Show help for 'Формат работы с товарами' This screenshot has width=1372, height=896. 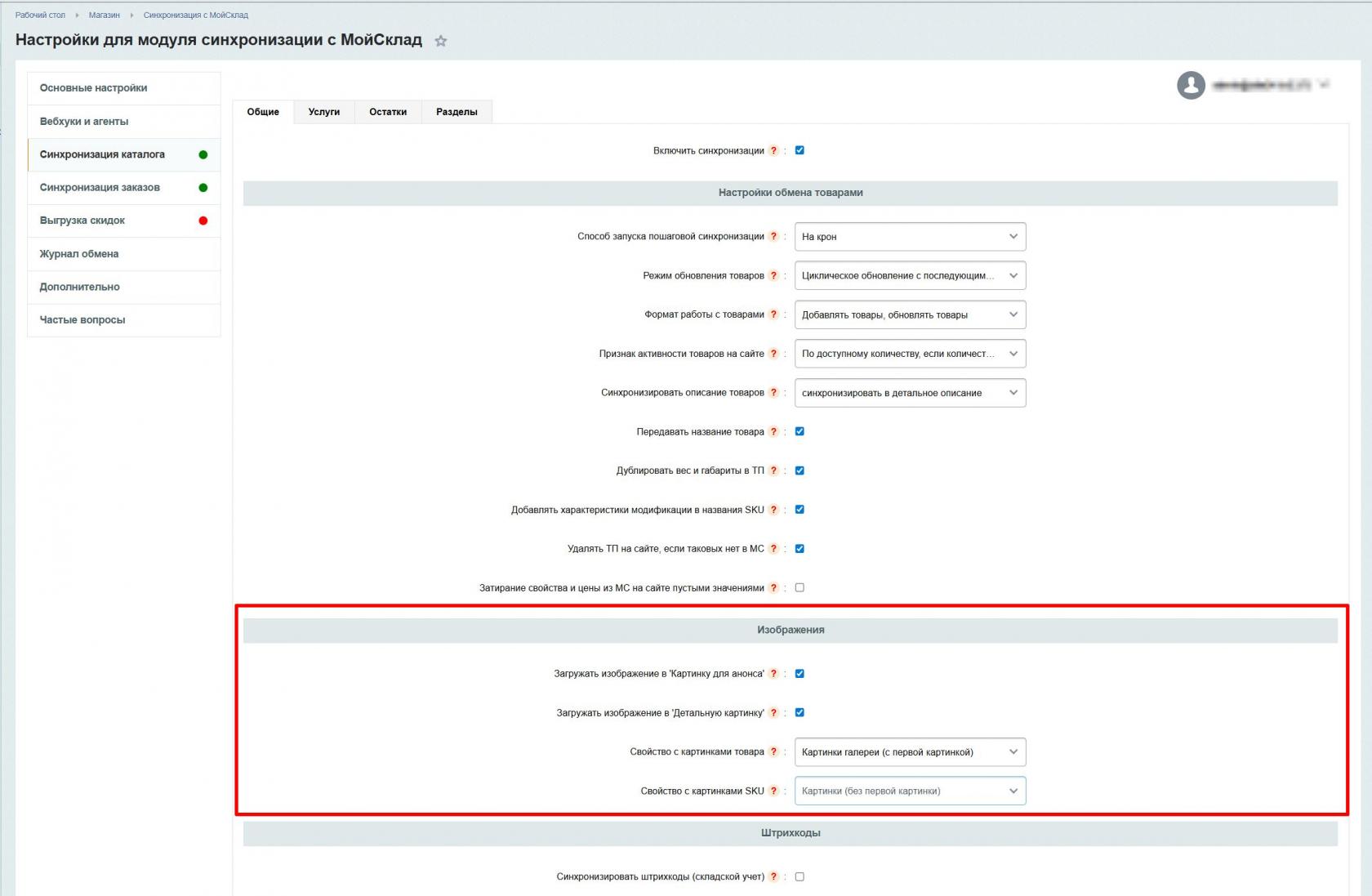774,314
